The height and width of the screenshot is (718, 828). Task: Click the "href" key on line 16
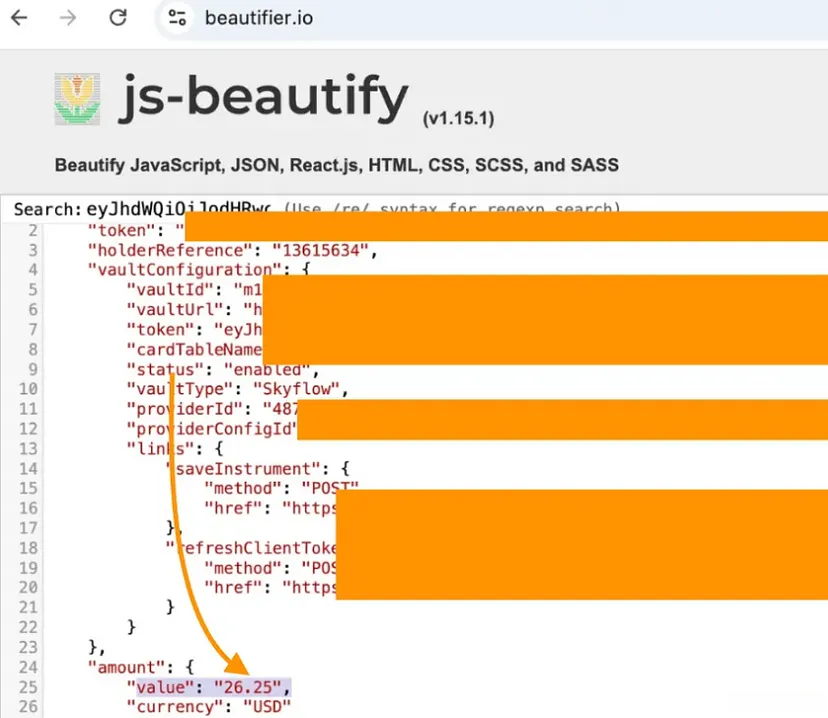tap(233, 508)
